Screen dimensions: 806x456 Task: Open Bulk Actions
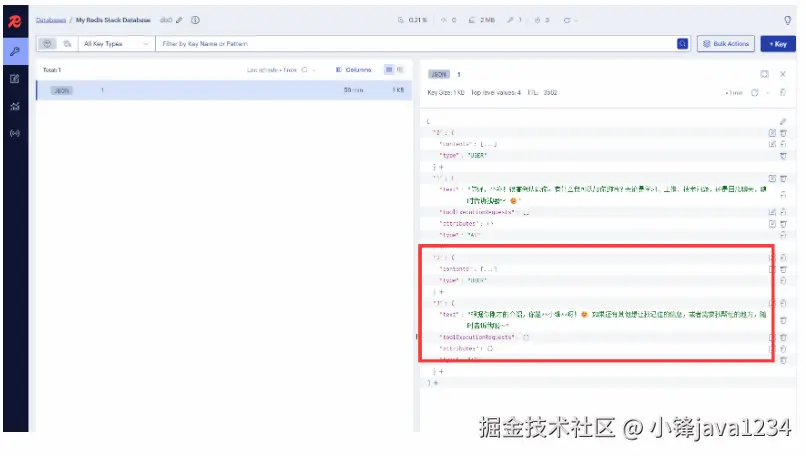click(x=726, y=44)
